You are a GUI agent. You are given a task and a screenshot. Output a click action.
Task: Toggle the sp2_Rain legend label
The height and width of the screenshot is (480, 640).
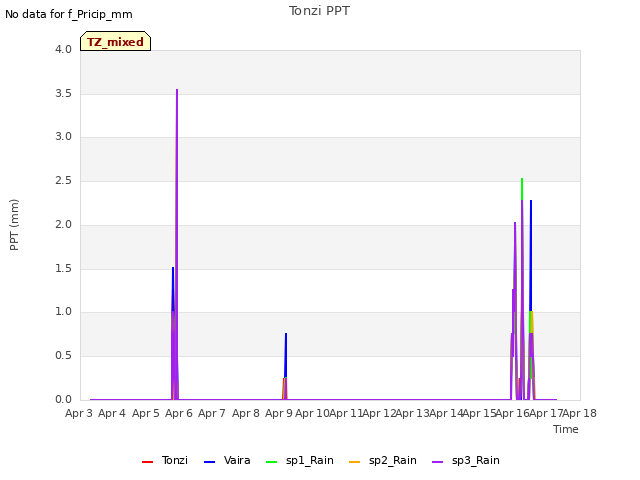point(393,460)
